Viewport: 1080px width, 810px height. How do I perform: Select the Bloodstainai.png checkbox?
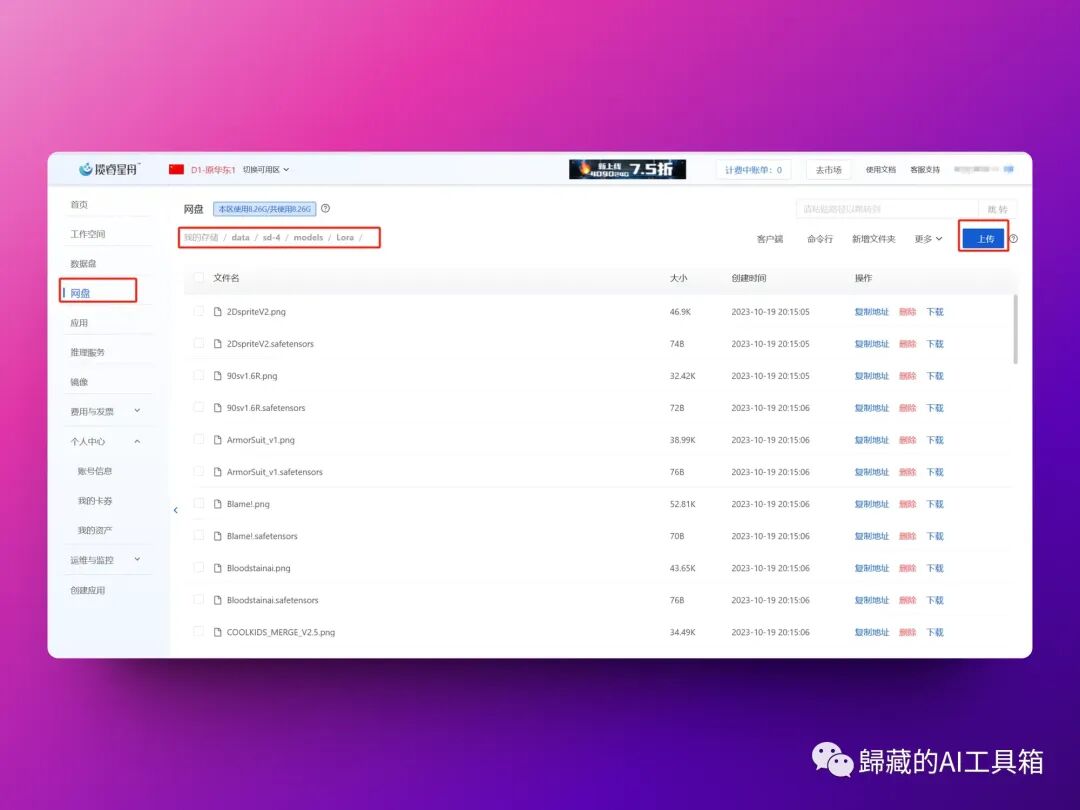click(x=199, y=568)
